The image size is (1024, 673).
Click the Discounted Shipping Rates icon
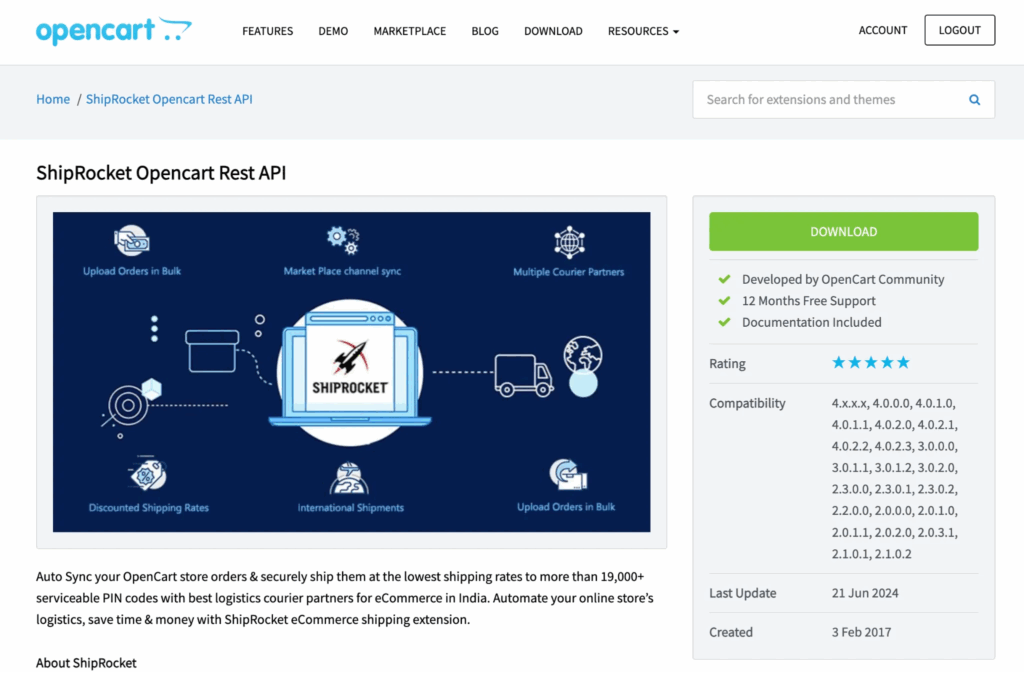coord(148,475)
